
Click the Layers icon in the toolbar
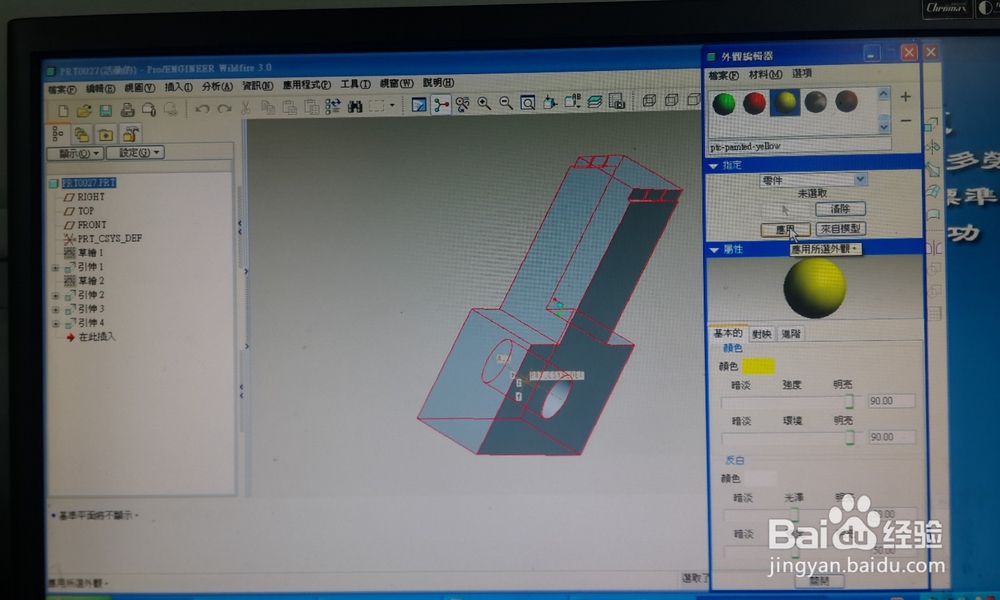[x=595, y=101]
